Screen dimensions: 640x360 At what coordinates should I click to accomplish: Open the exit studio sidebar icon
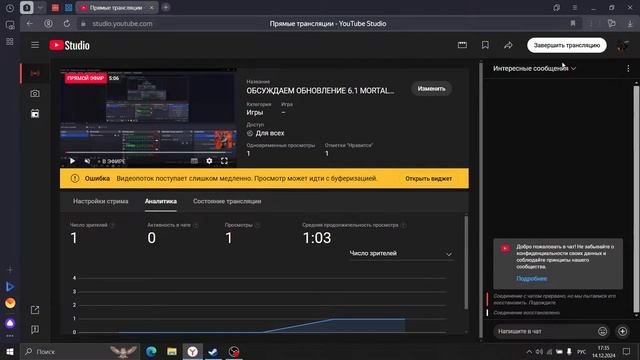(x=35, y=310)
